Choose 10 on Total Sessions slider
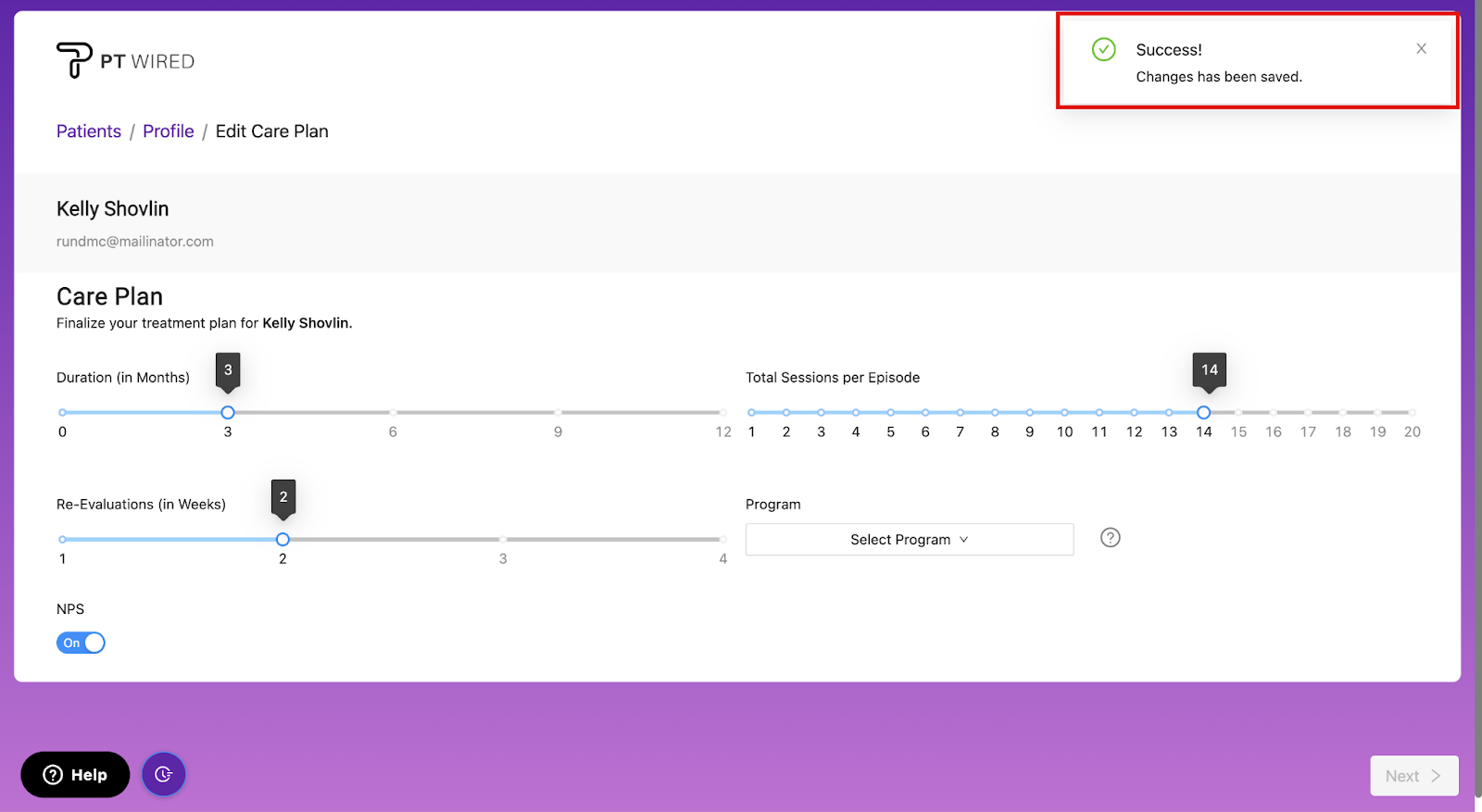 1064,413
